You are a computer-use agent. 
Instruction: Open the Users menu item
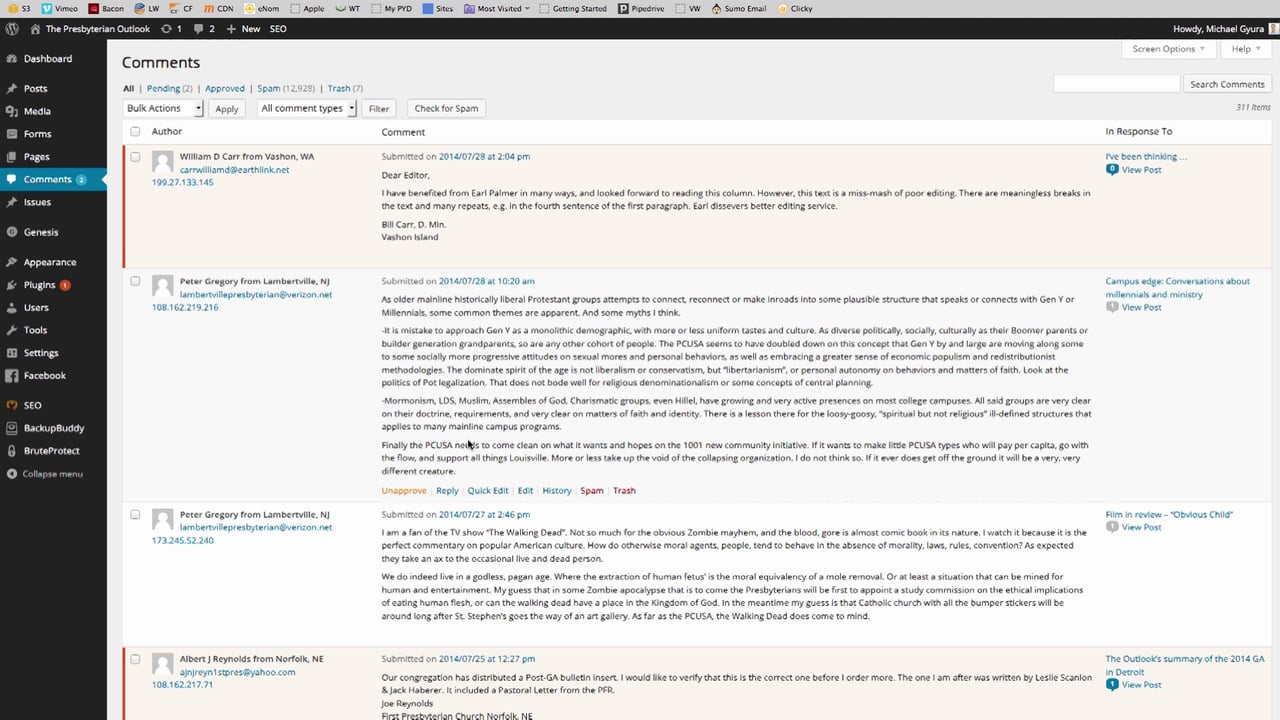click(x=36, y=308)
